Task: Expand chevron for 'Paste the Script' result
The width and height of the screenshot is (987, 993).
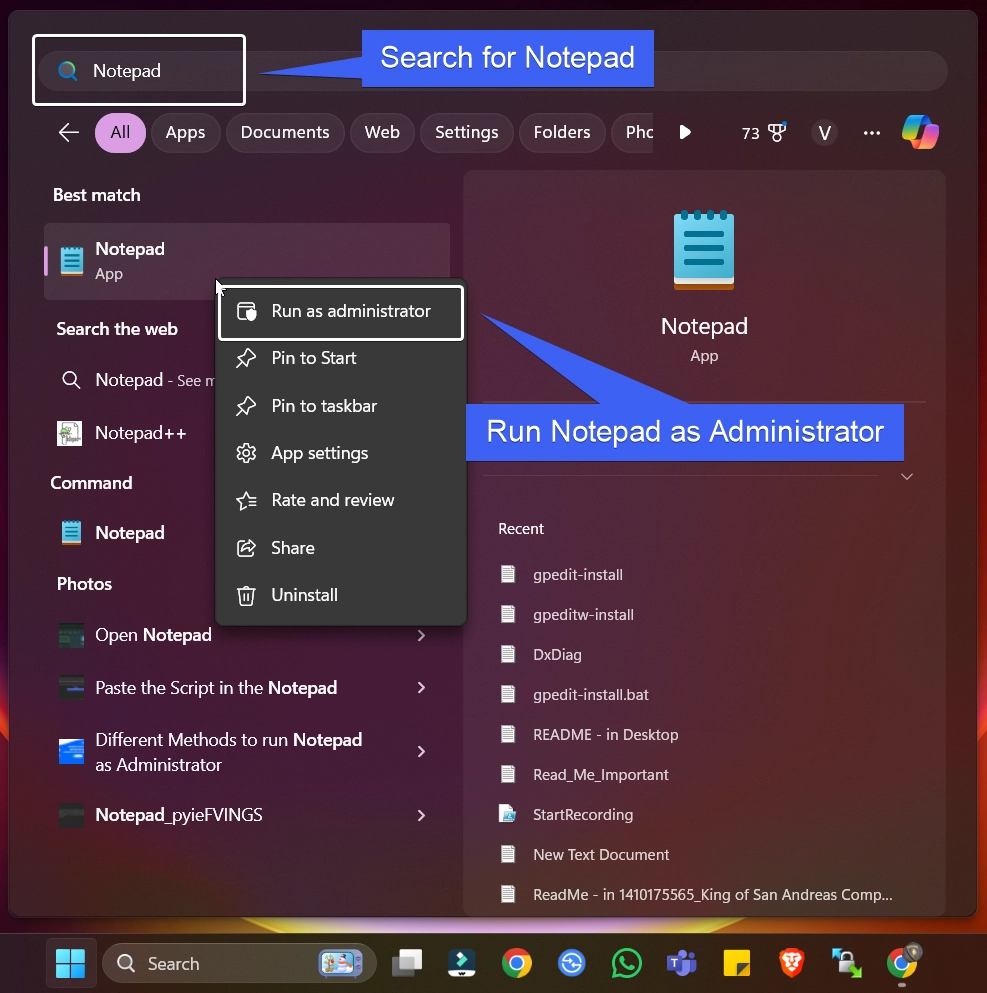Action: (x=422, y=688)
